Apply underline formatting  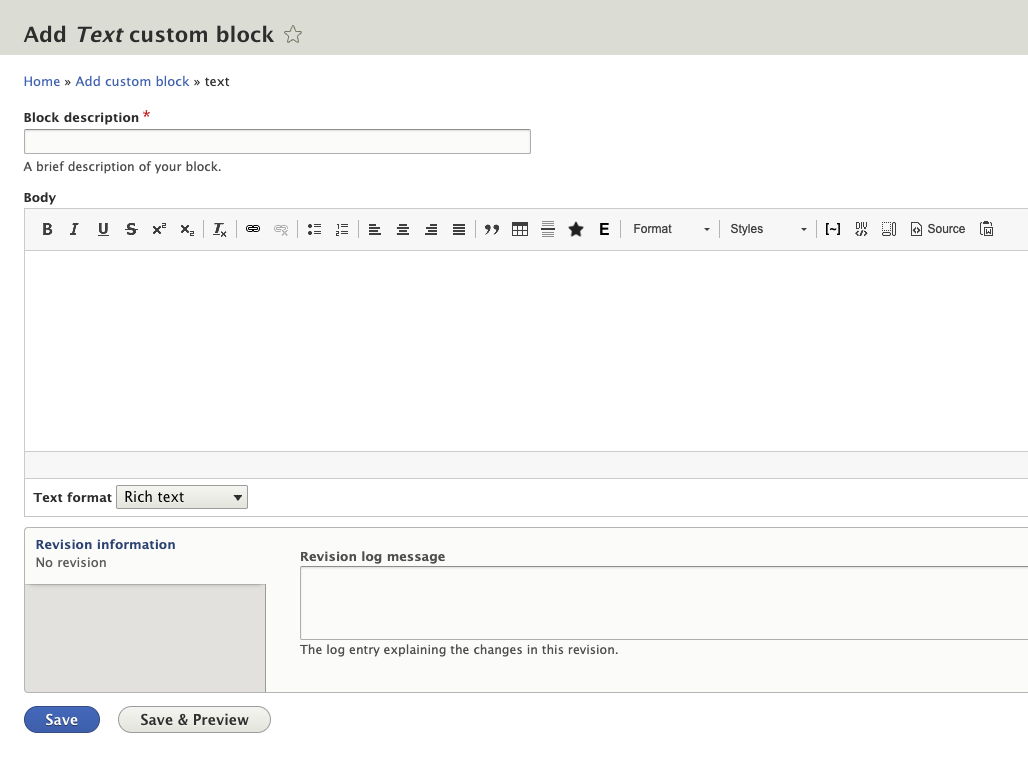click(x=103, y=229)
